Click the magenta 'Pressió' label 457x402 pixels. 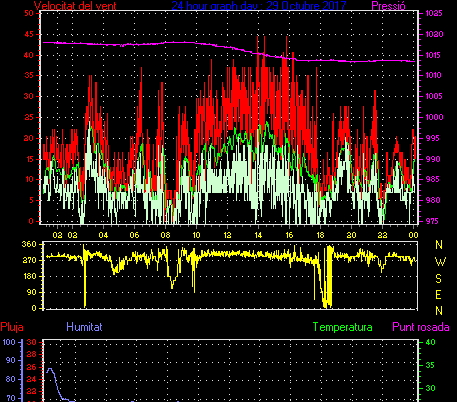[x=388, y=6]
